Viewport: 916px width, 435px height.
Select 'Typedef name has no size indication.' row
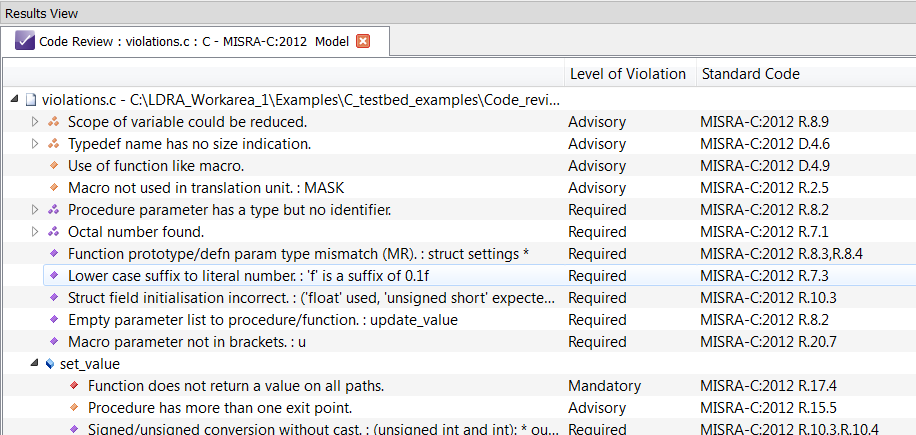pyautogui.click(x=189, y=144)
